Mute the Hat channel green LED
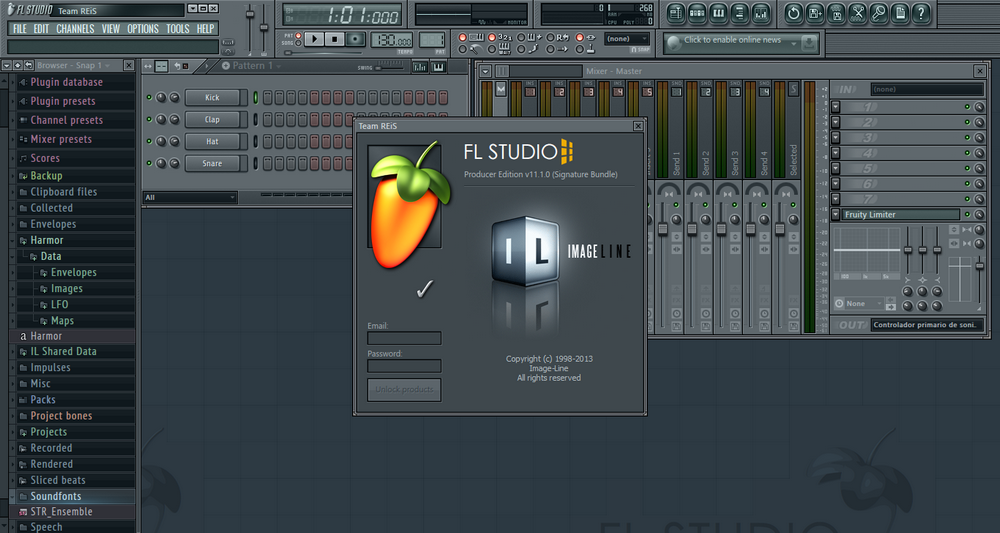1000x533 pixels. 149,141
